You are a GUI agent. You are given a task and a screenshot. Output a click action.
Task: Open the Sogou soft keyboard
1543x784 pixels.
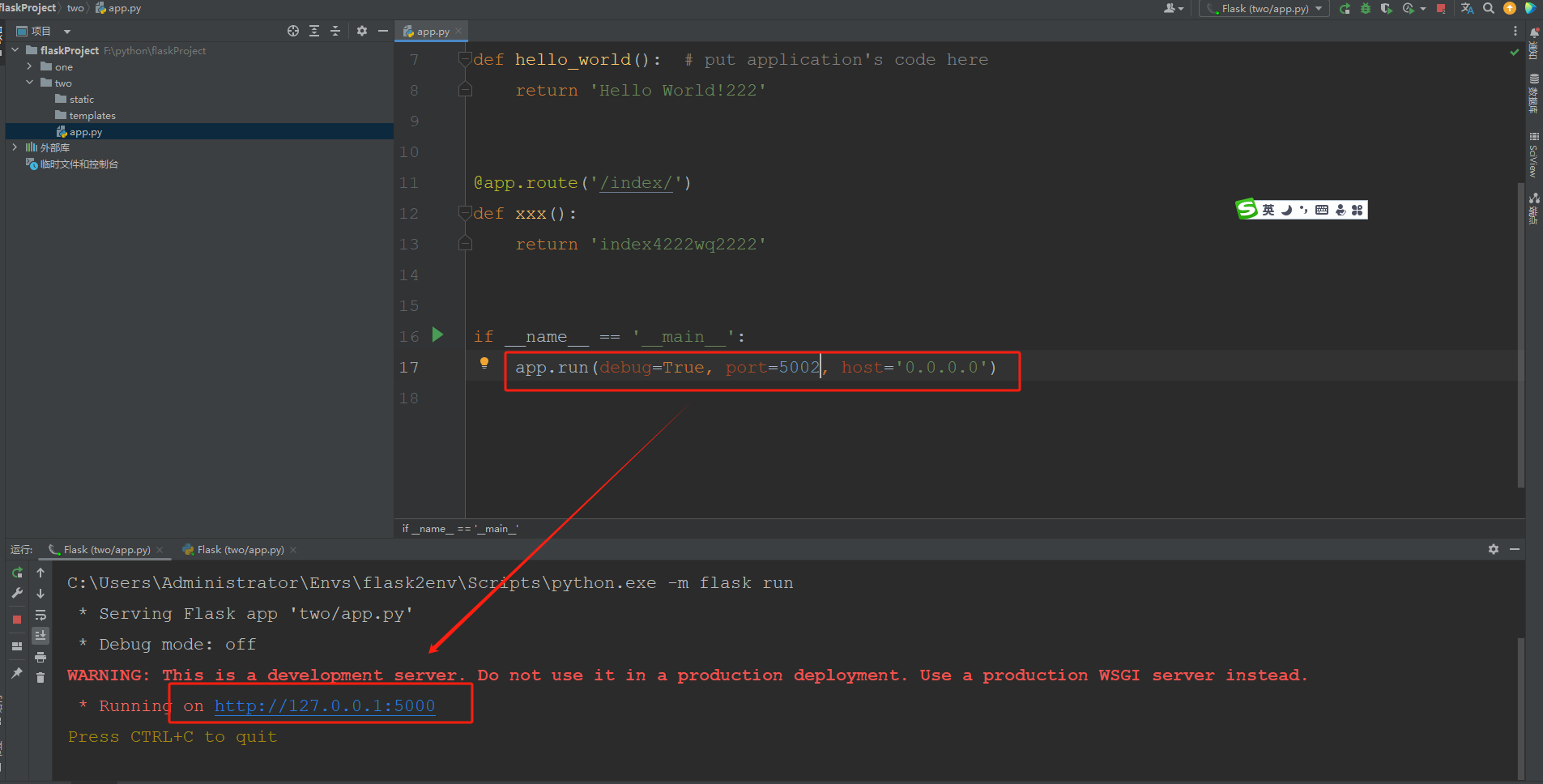click(x=1322, y=210)
